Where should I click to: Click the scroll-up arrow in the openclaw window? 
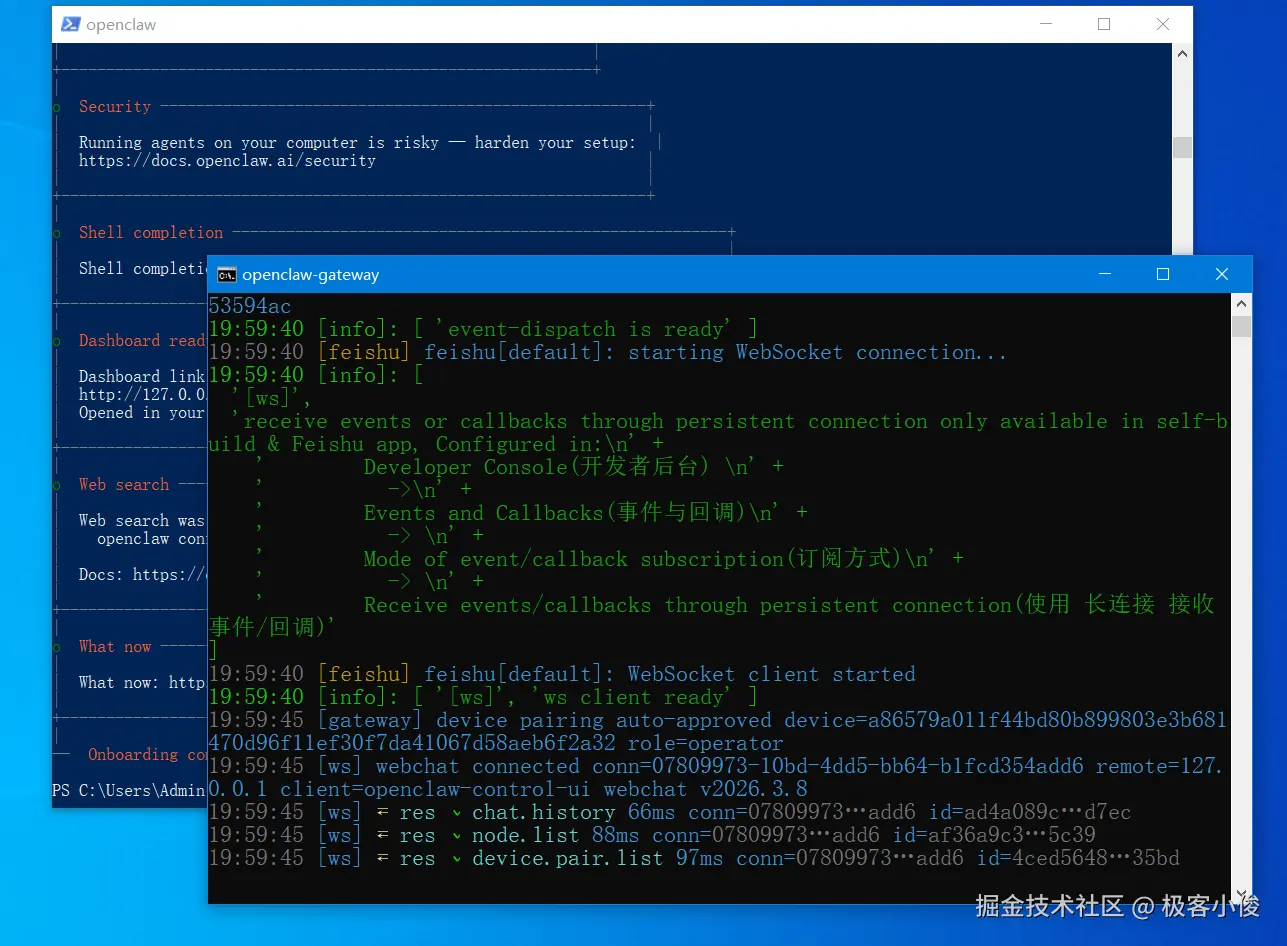[x=1183, y=54]
